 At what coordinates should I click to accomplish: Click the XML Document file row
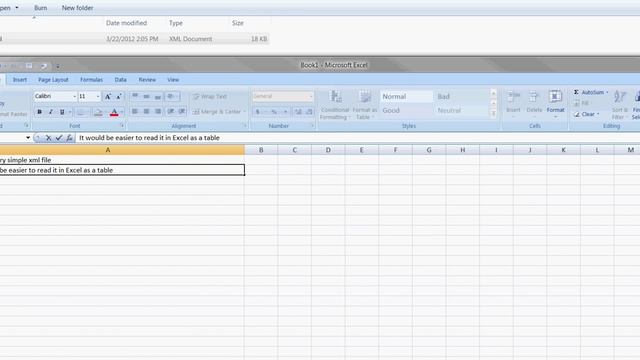pos(134,39)
